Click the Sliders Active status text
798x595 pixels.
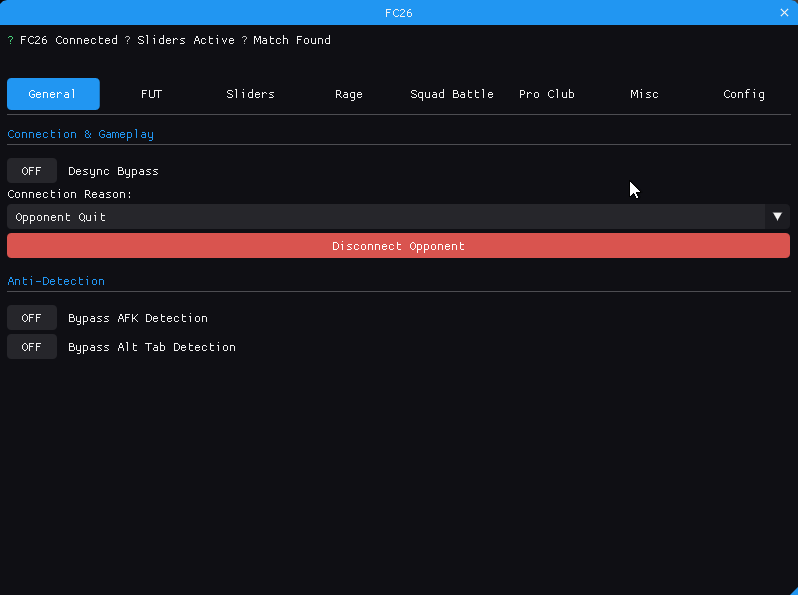186,40
